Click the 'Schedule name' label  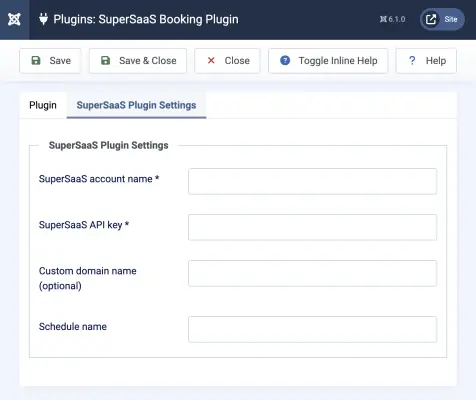point(73,327)
